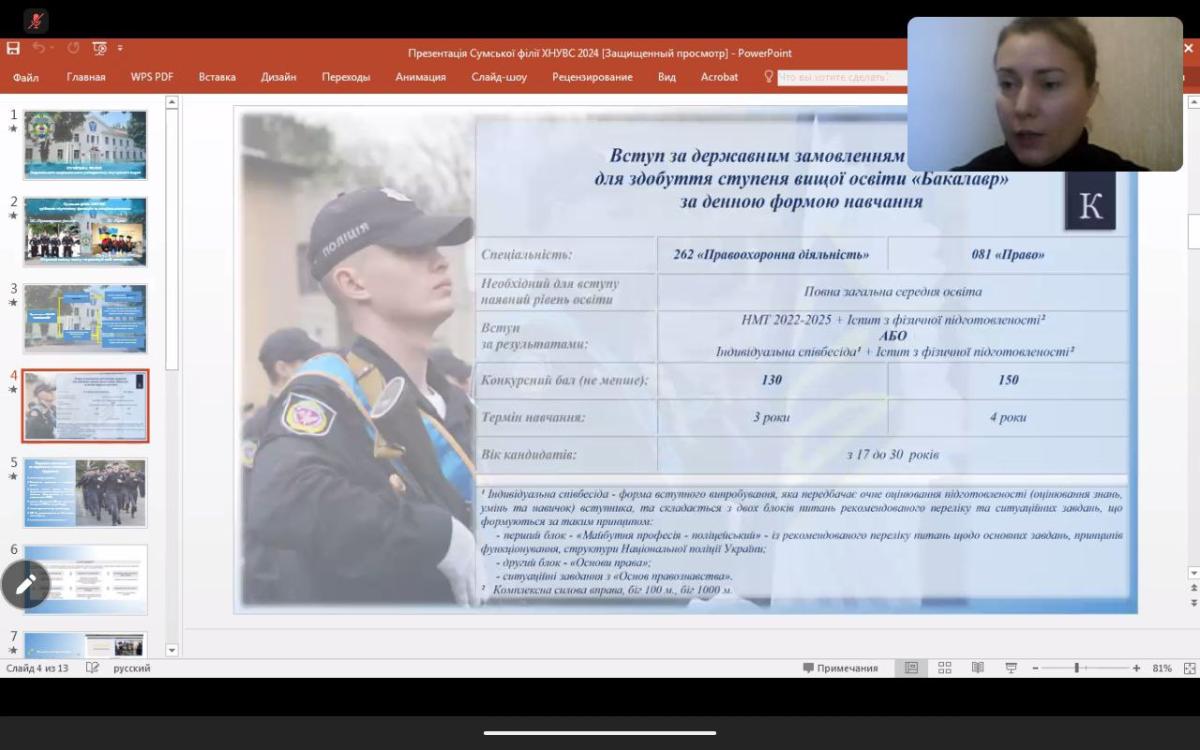Click the zoom out minus button
This screenshot has height=750, width=1200.
pyautogui.click(x=1035, y=668)
